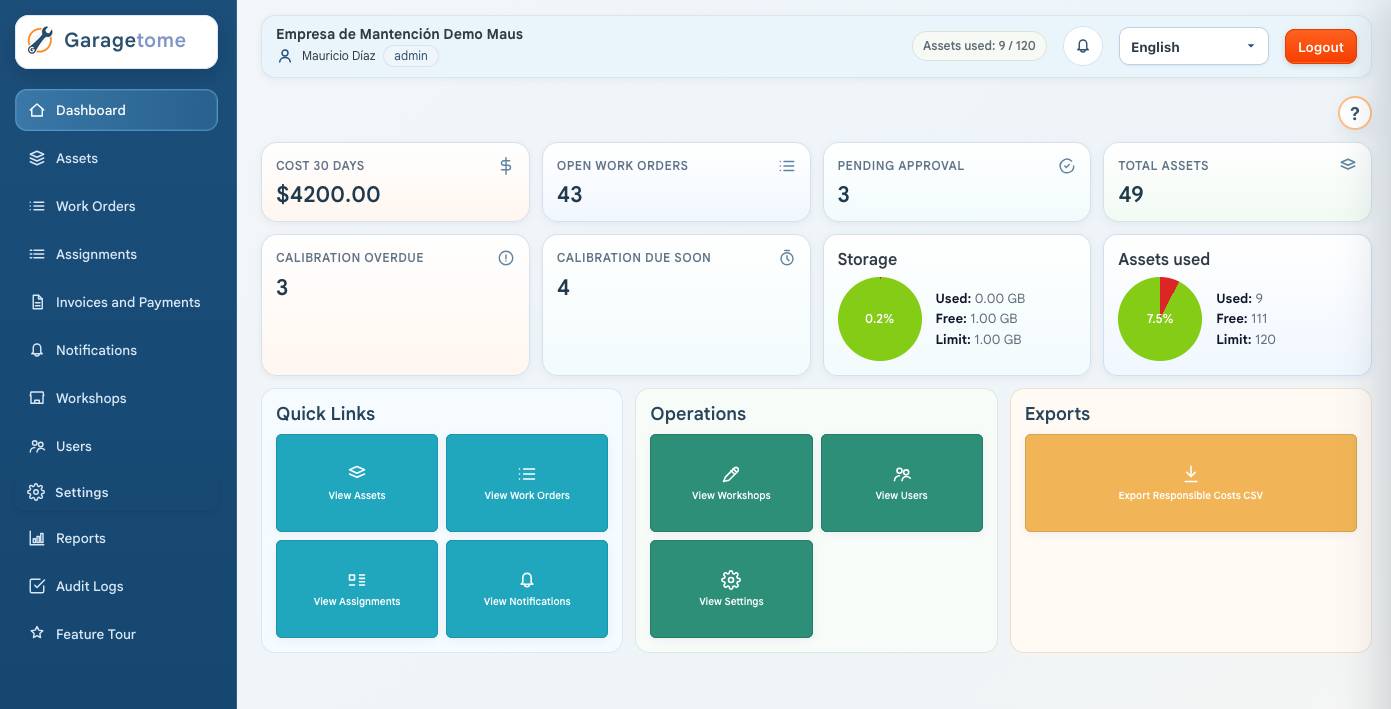Click the Total Assets count 49
1391x709 pixels.
pyautogui.click(x=1131, y=194)
